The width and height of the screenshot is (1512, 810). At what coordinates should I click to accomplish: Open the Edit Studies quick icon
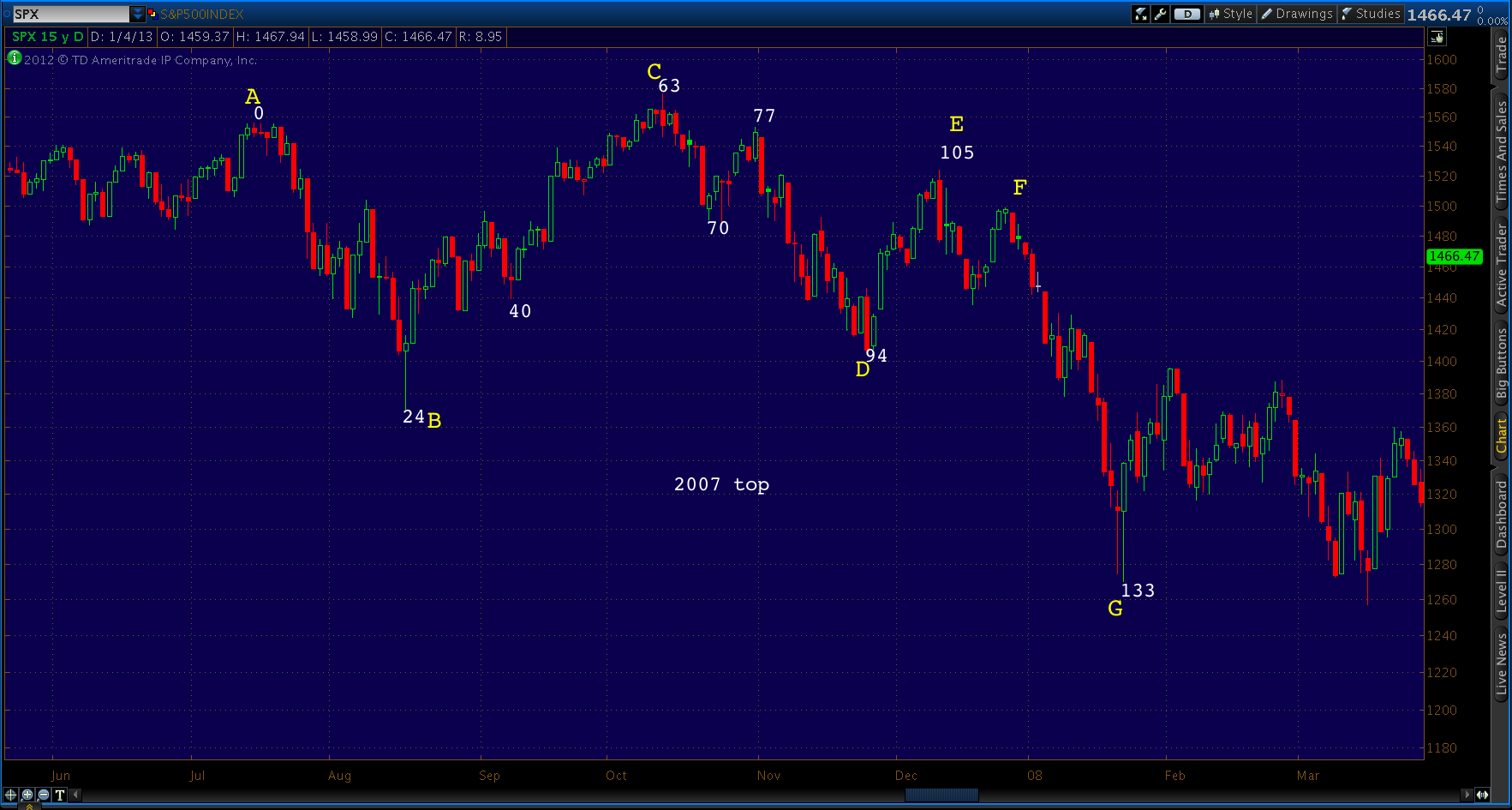tap(1140, 14)
